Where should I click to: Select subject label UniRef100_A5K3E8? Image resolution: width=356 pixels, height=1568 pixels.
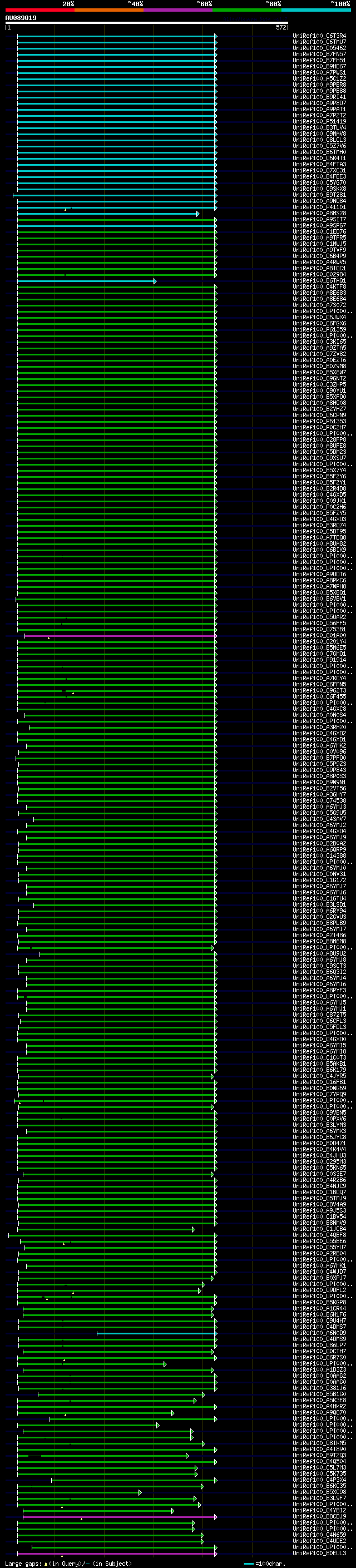pyautogui.click(x=319, y=1400)
